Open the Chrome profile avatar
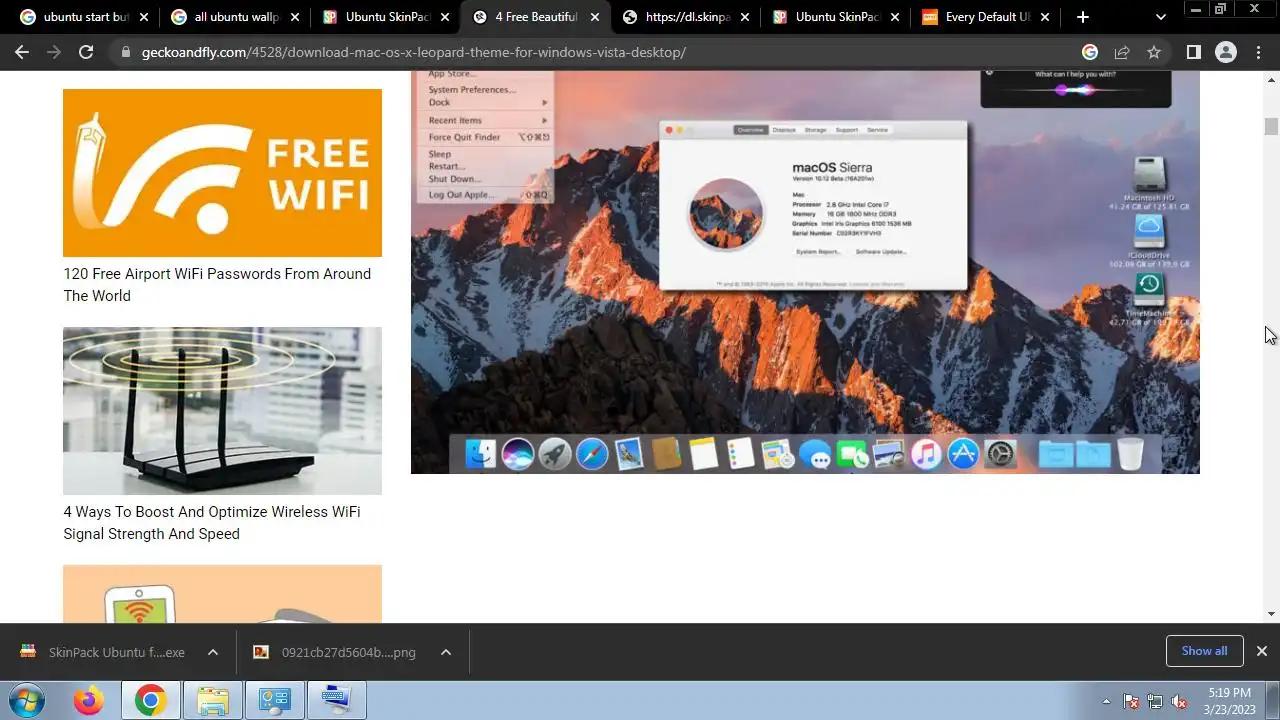This screenshot has height=720, width=1280. point(1226,52)
